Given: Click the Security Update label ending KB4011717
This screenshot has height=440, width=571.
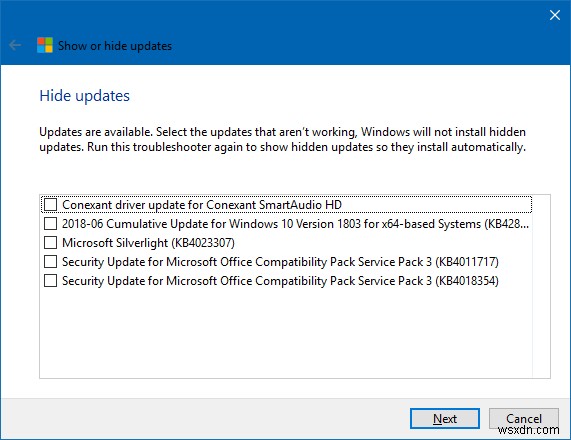Looking at the screenshot, I should pos(280,262).
